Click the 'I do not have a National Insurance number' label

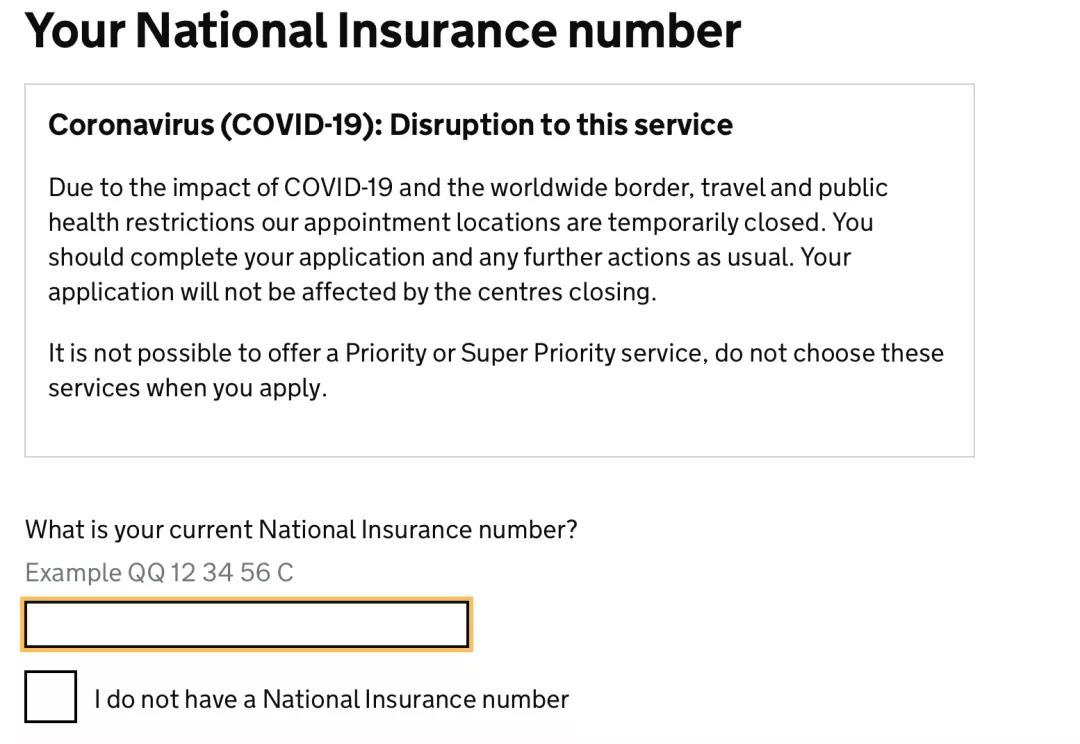331,699
